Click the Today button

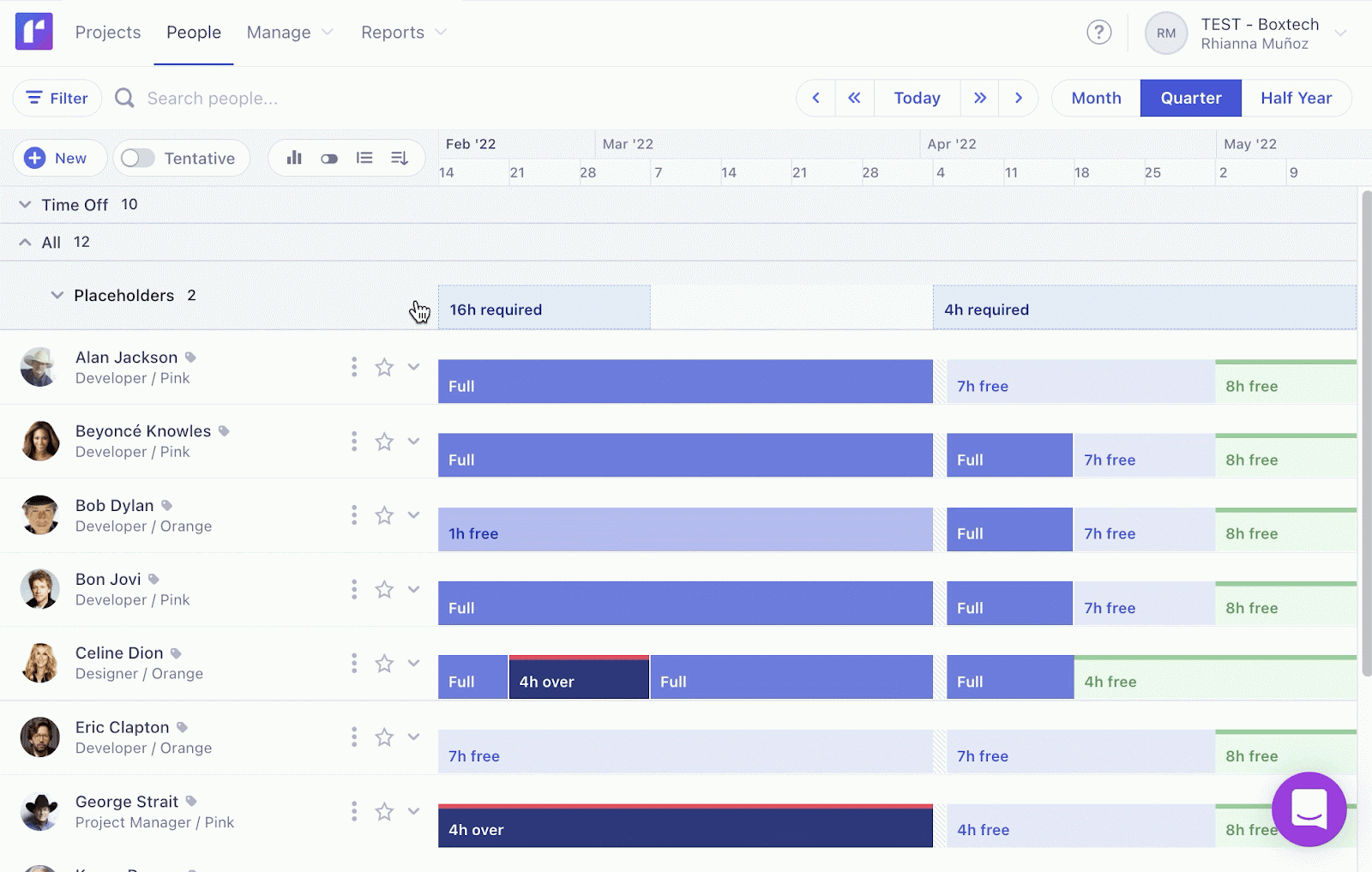[x=917, y=98]
